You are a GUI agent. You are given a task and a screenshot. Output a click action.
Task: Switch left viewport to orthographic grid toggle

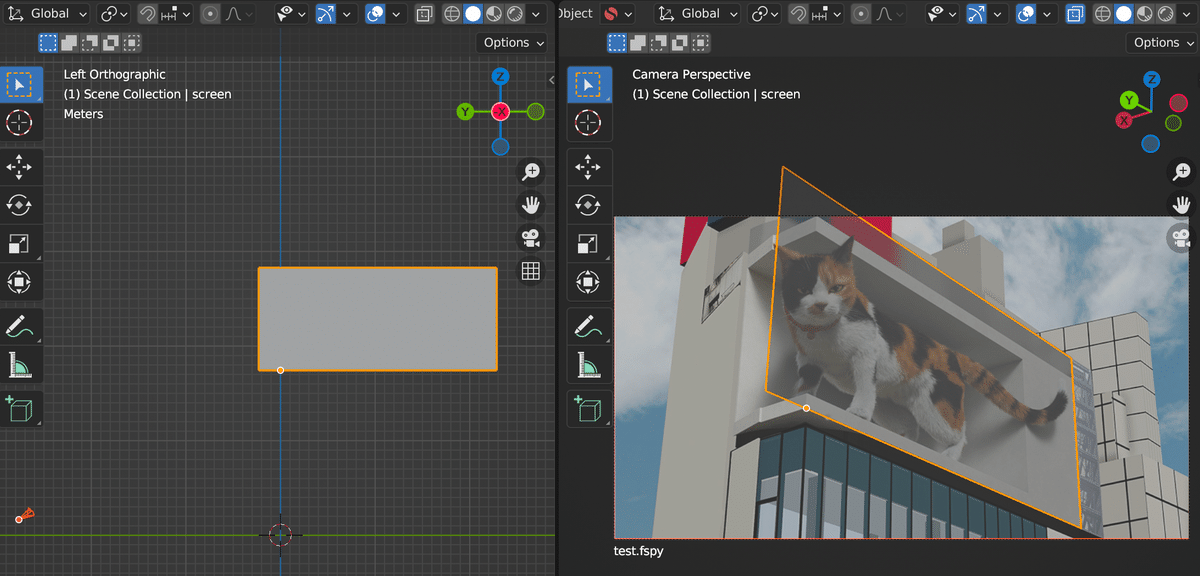pos(531,271)
